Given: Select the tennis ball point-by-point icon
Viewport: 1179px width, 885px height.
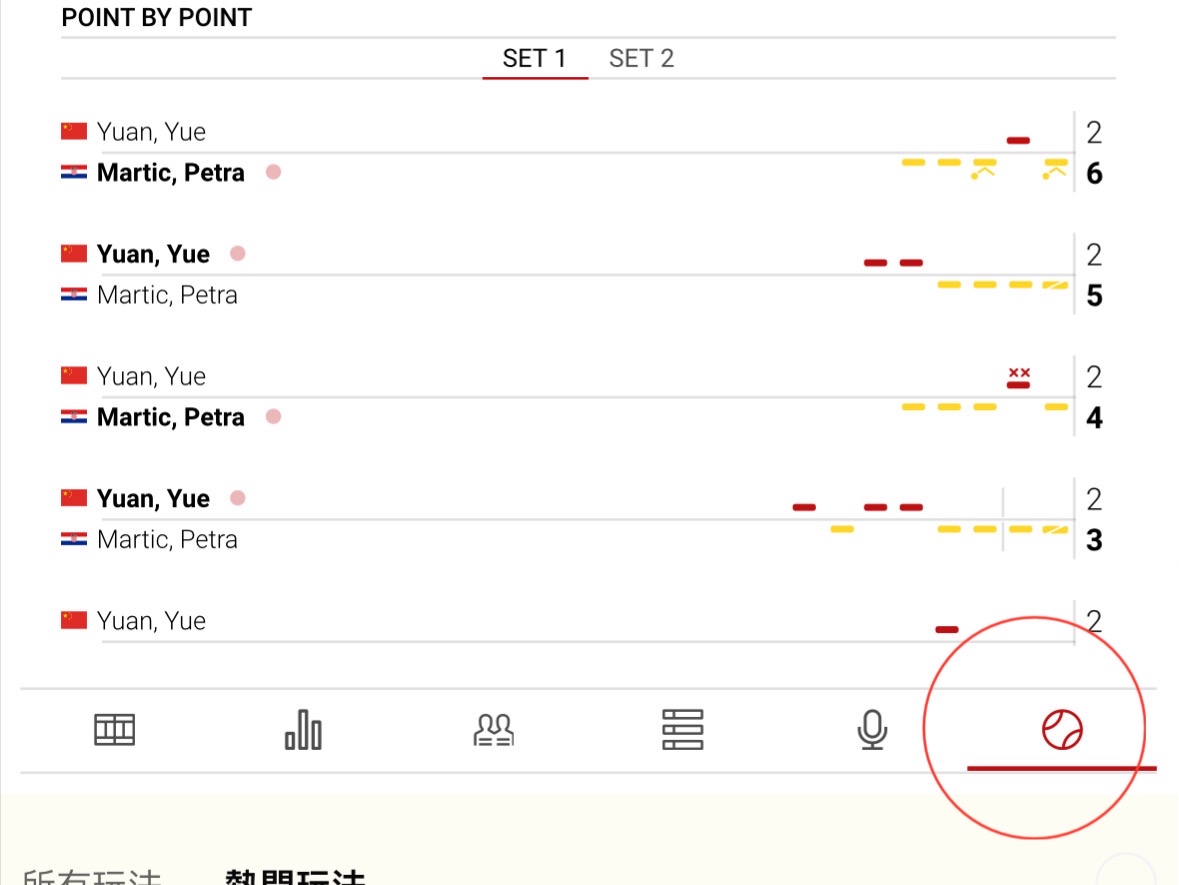Looking at the screenshot, I should (1062, 730).
